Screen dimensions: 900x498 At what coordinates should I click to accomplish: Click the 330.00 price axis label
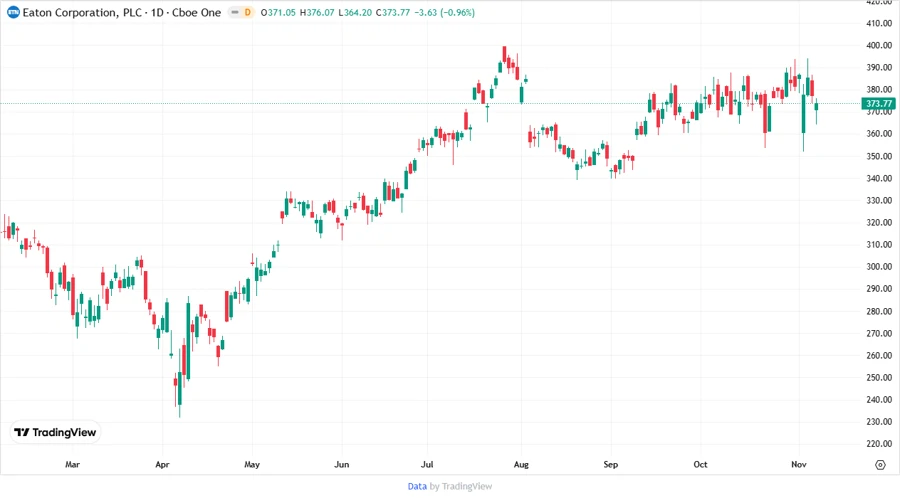[879, 200]
